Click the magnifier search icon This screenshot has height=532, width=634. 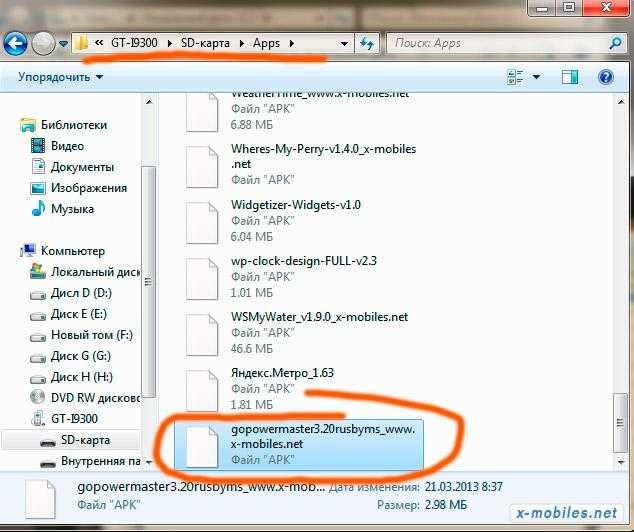(615, 43)
